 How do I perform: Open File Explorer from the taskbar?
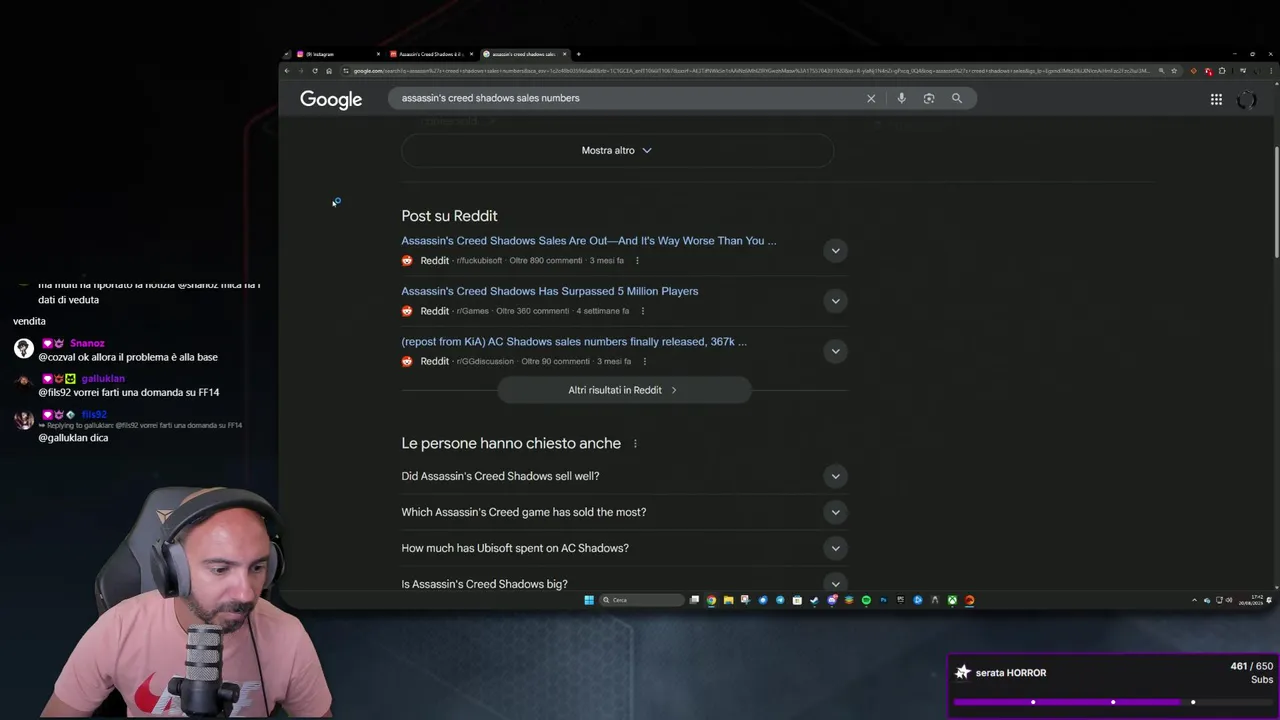pos(728,600)
